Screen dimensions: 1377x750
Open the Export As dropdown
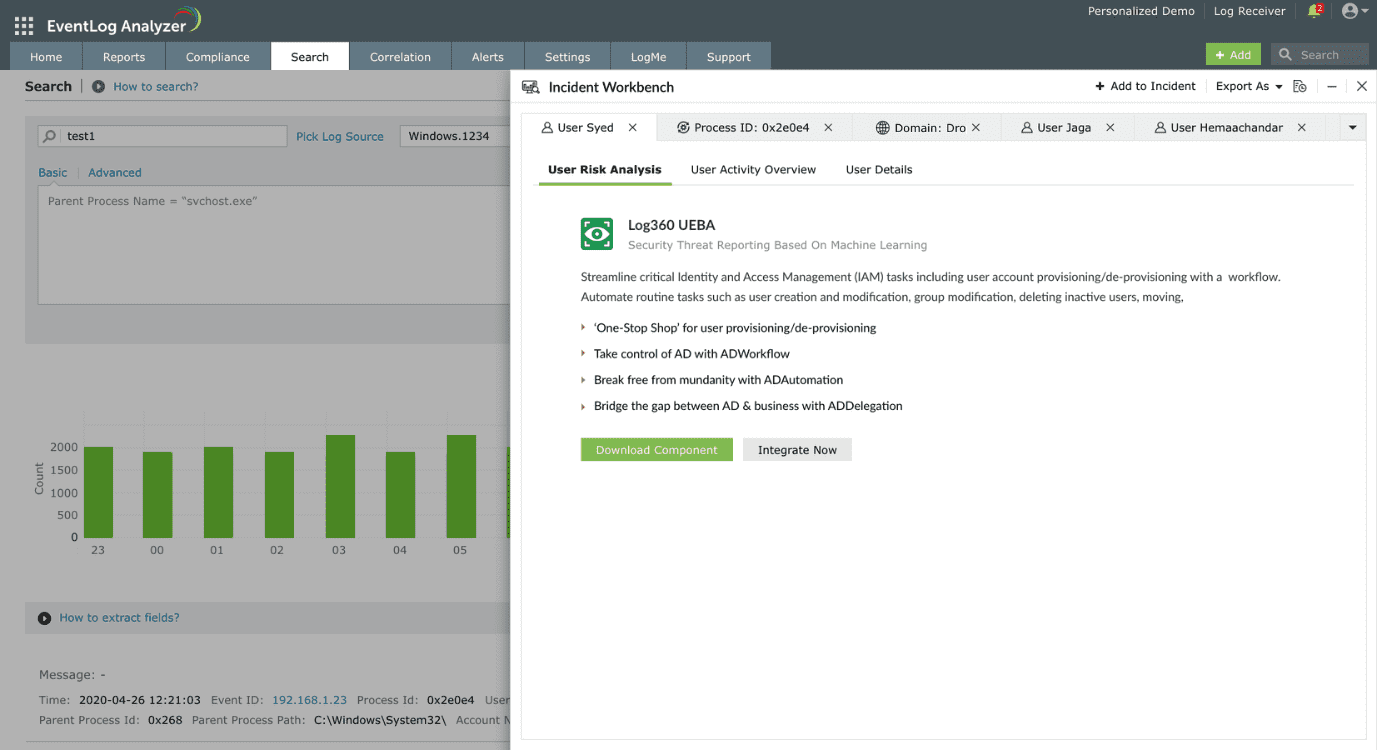(1249, 87)
